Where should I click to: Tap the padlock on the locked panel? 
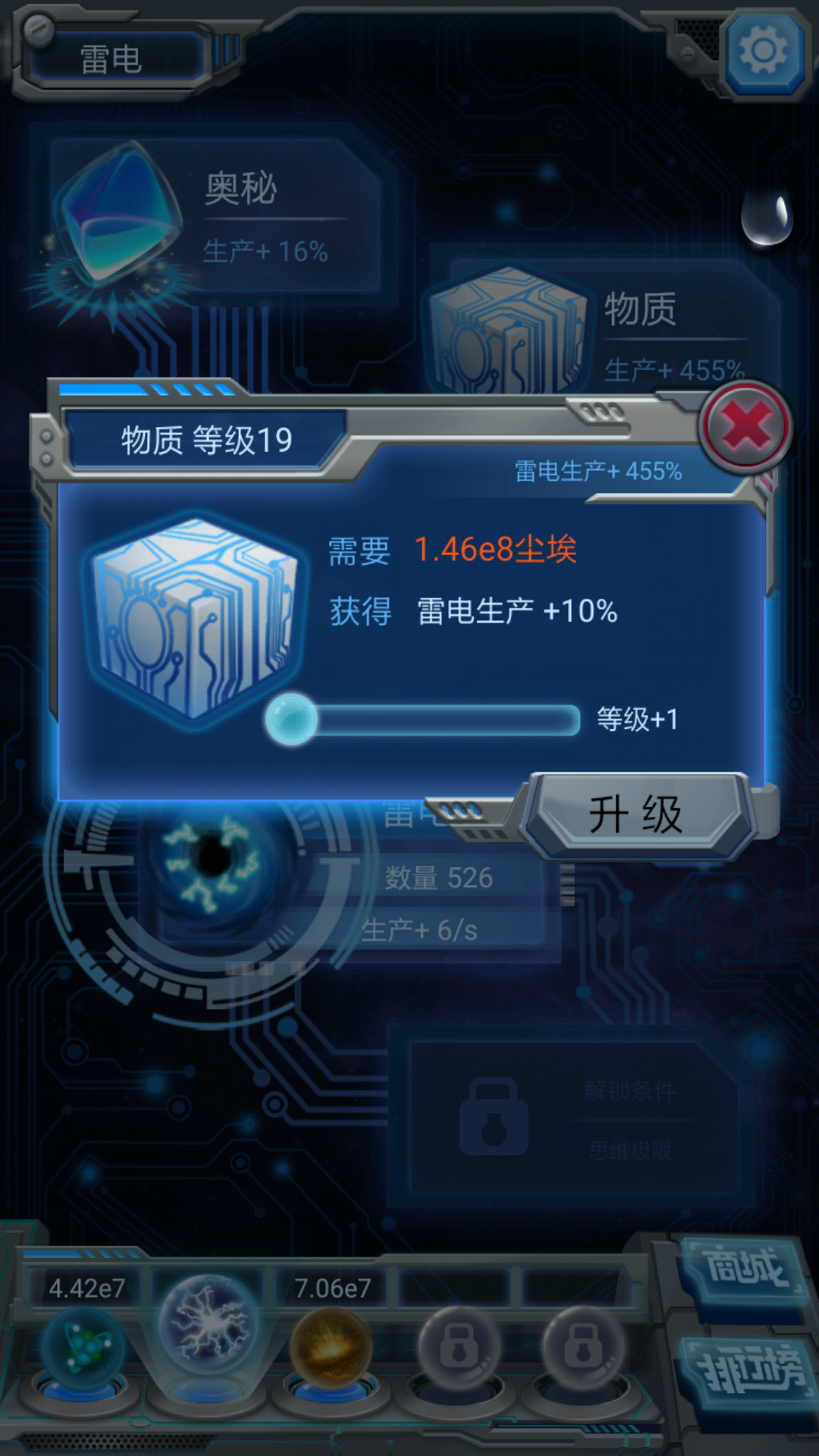[494, 1116]
